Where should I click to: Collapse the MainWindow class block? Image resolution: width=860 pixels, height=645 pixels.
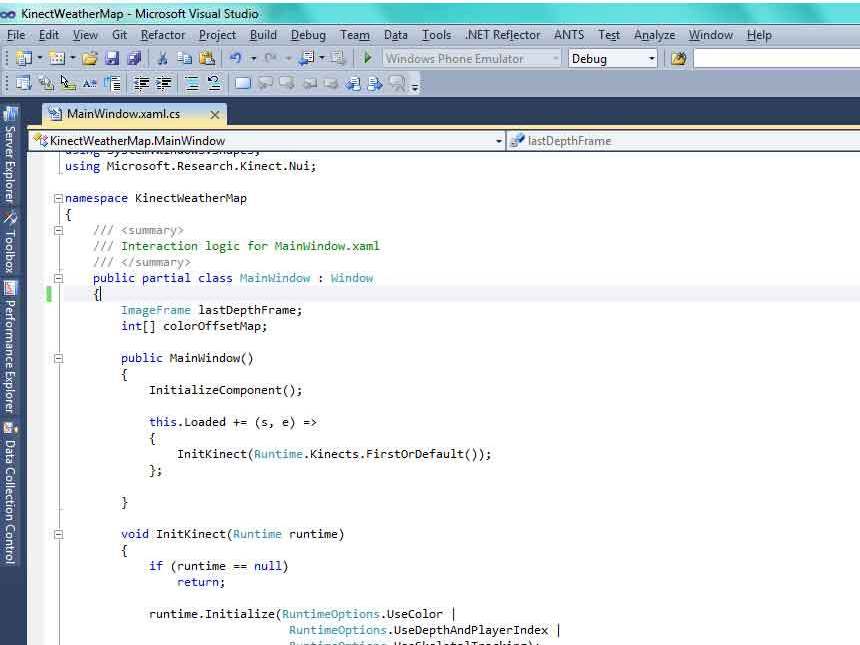[58, 278]
